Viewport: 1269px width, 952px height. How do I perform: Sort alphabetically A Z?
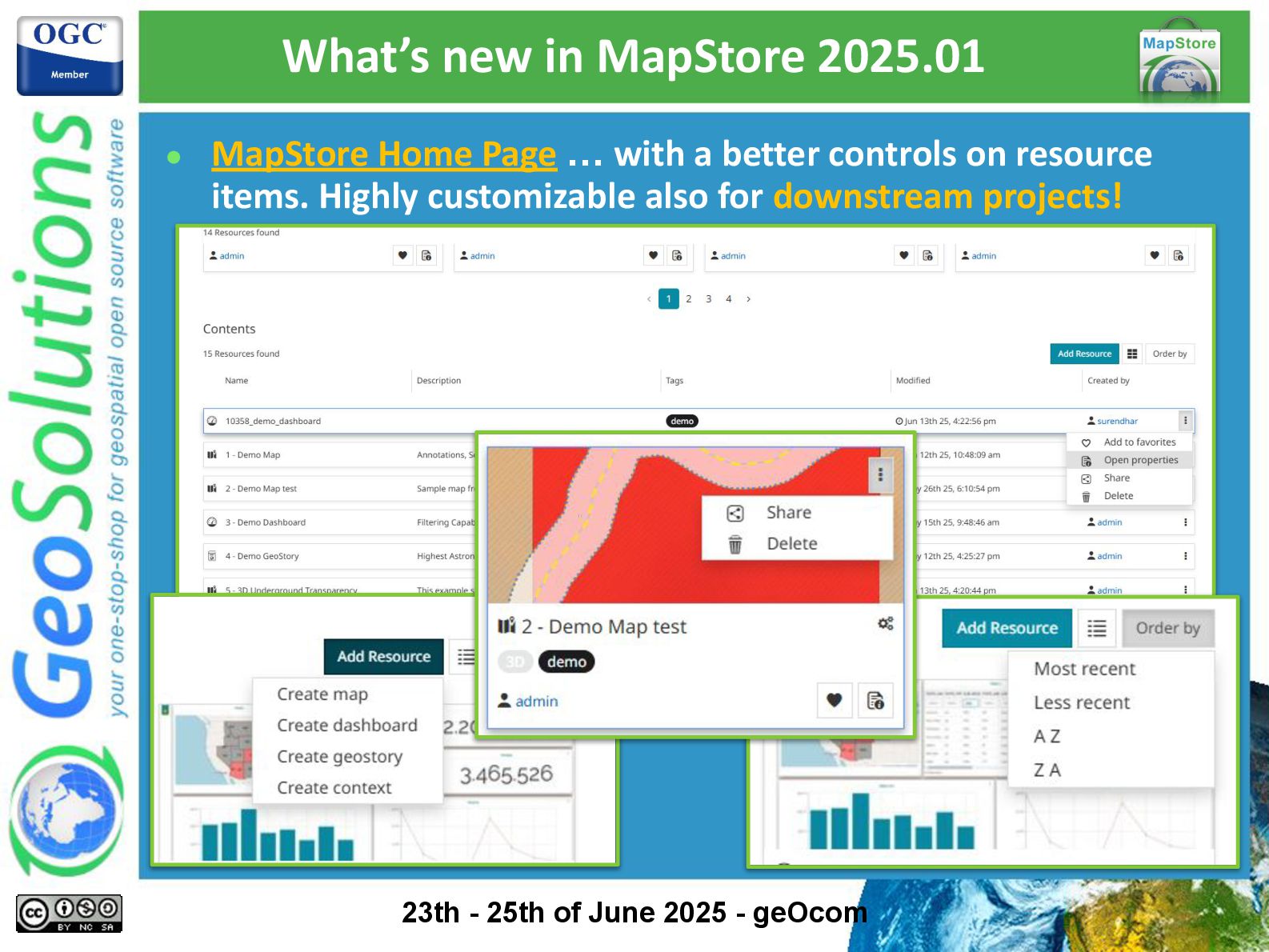(x=1047, y=736)
